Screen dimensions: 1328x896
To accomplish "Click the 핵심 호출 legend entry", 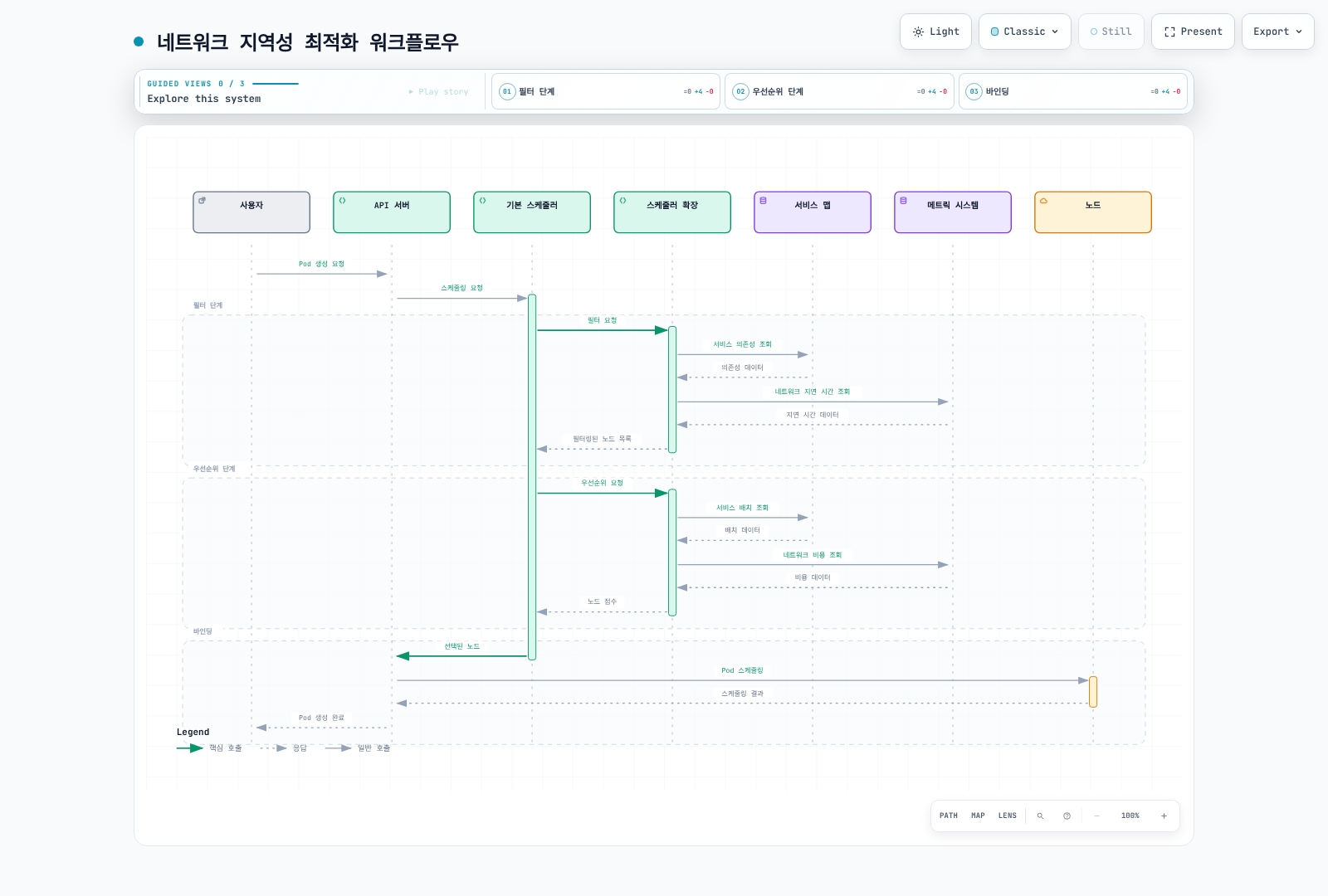I will point(209,748).
